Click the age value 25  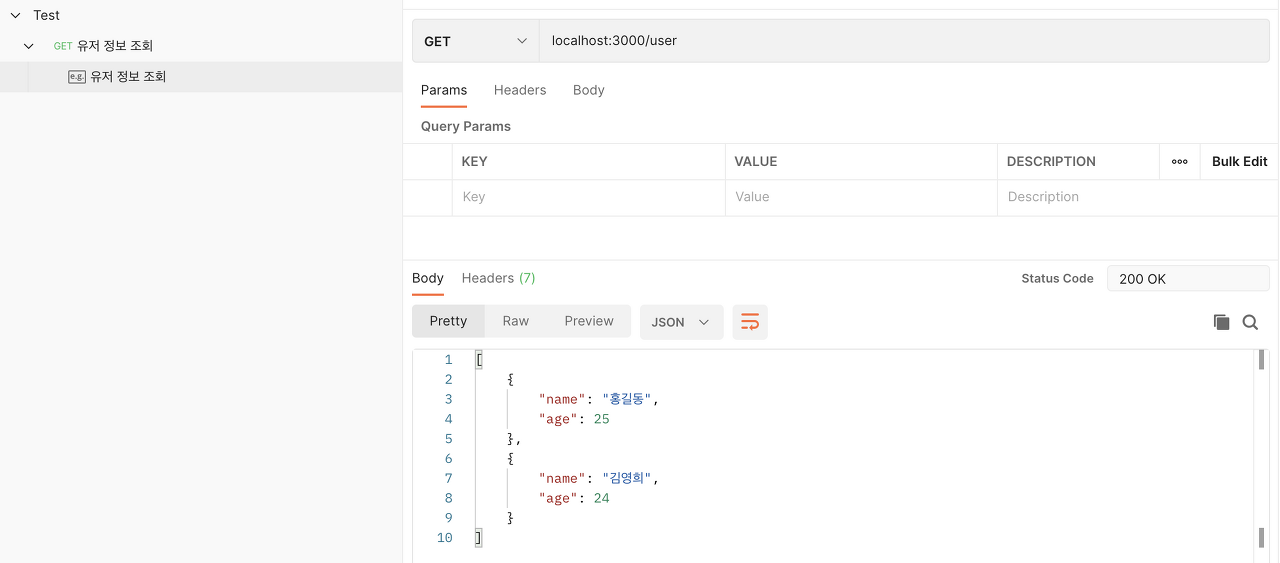tap(601, 419)
